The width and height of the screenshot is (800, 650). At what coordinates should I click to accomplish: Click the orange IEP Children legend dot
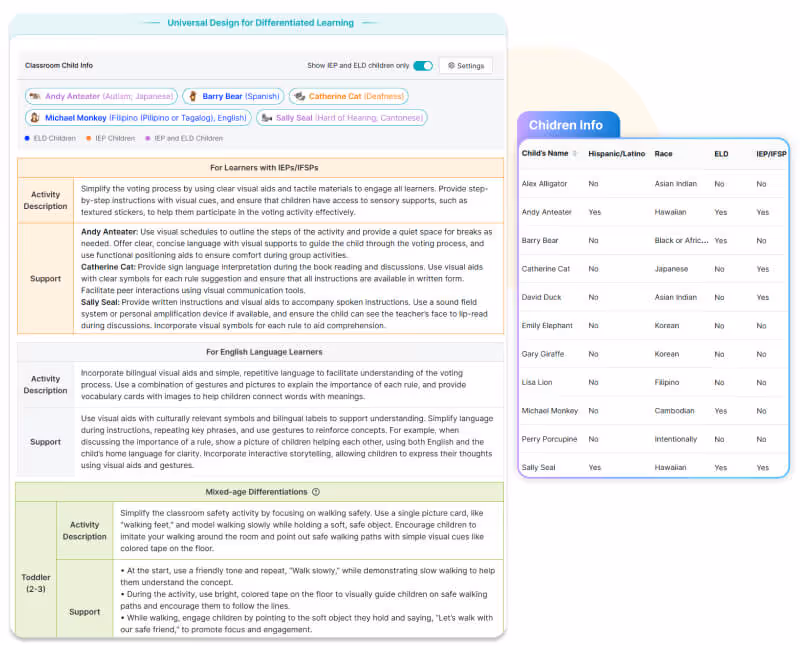tap(89, 138)
